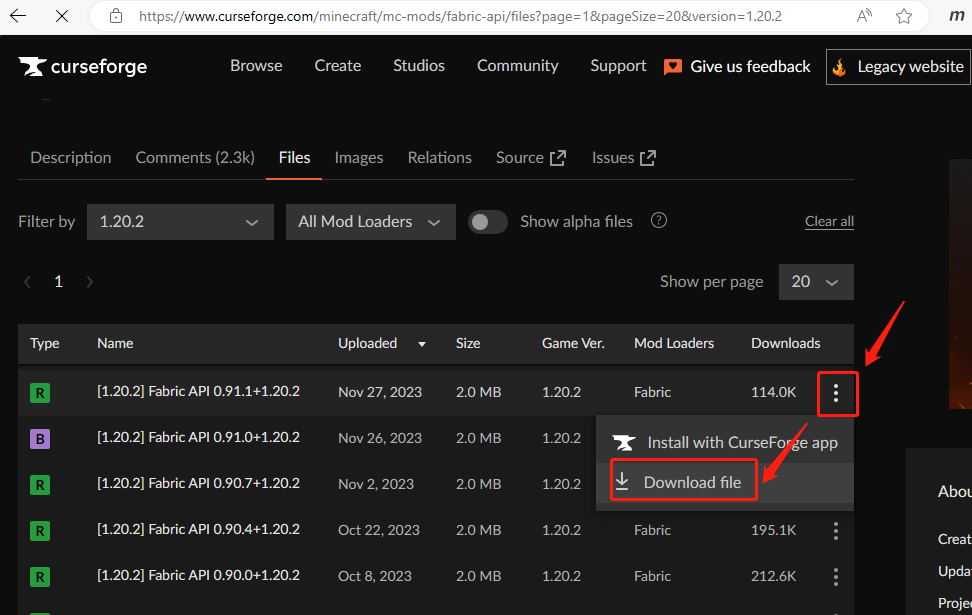Open the Support navigation link

(x=618, y=66)
